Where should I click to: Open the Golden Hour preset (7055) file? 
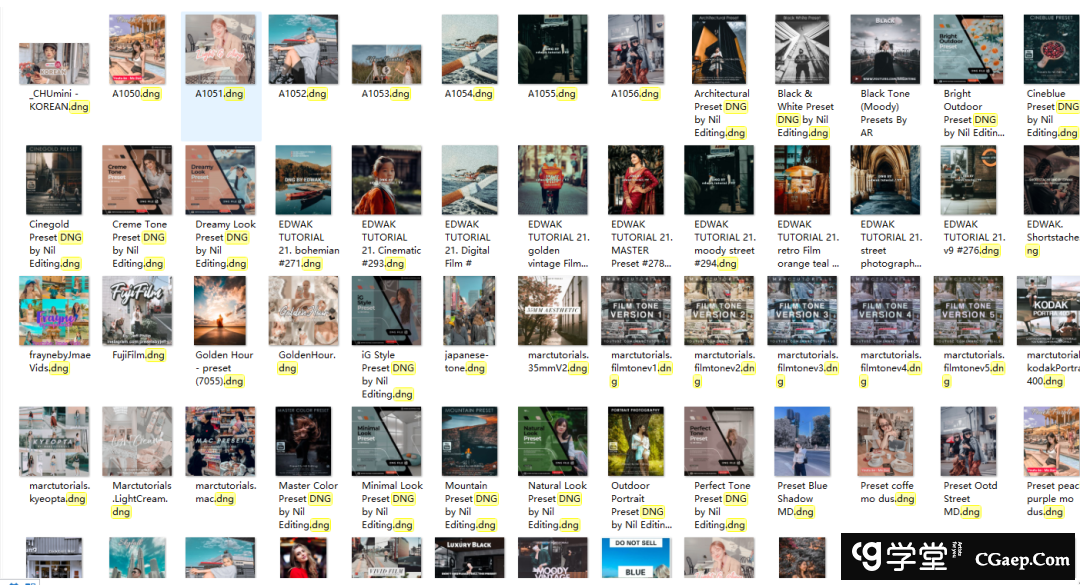tap(221, 311)
